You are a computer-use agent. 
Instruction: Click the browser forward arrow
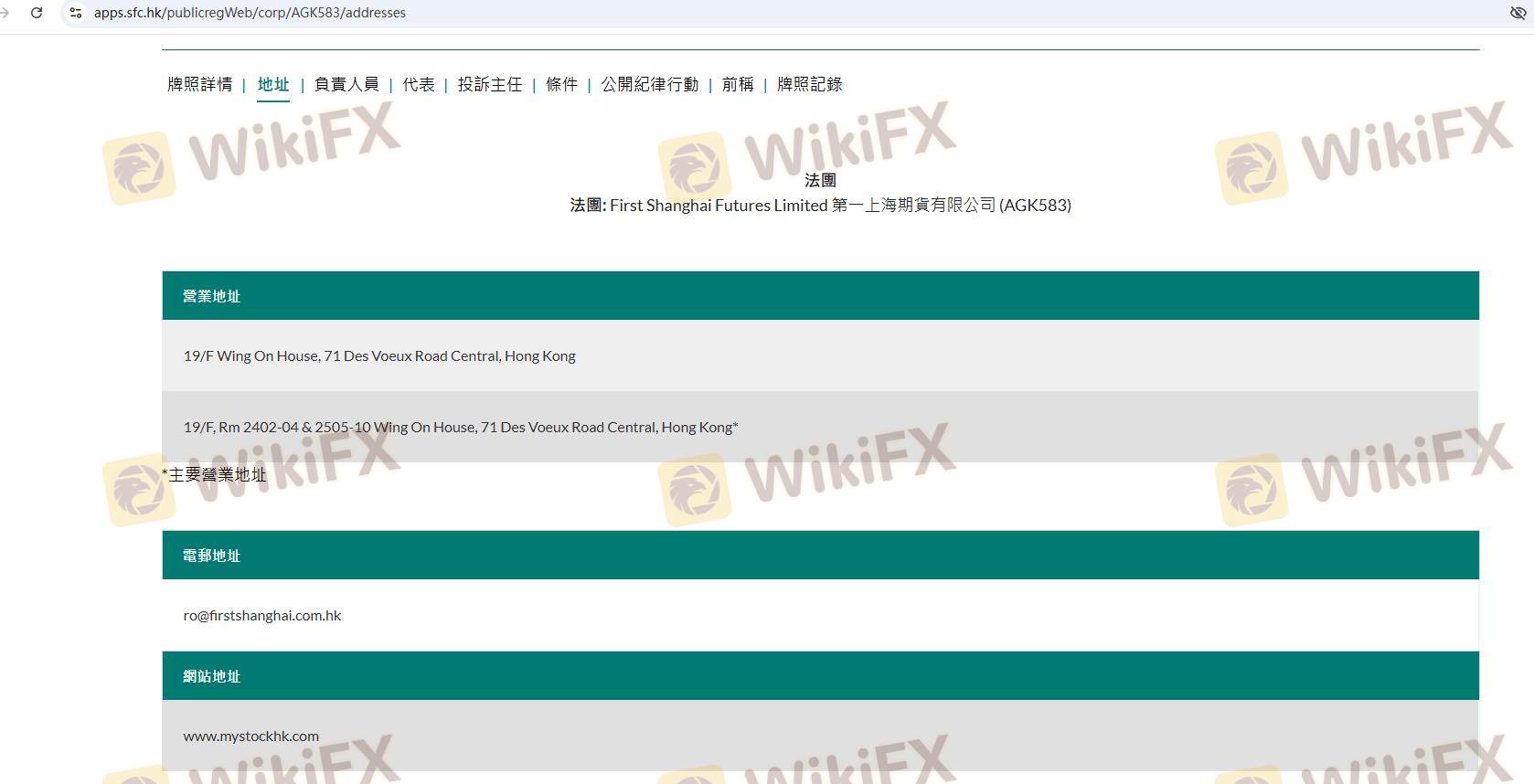click(x=5, y=13)
